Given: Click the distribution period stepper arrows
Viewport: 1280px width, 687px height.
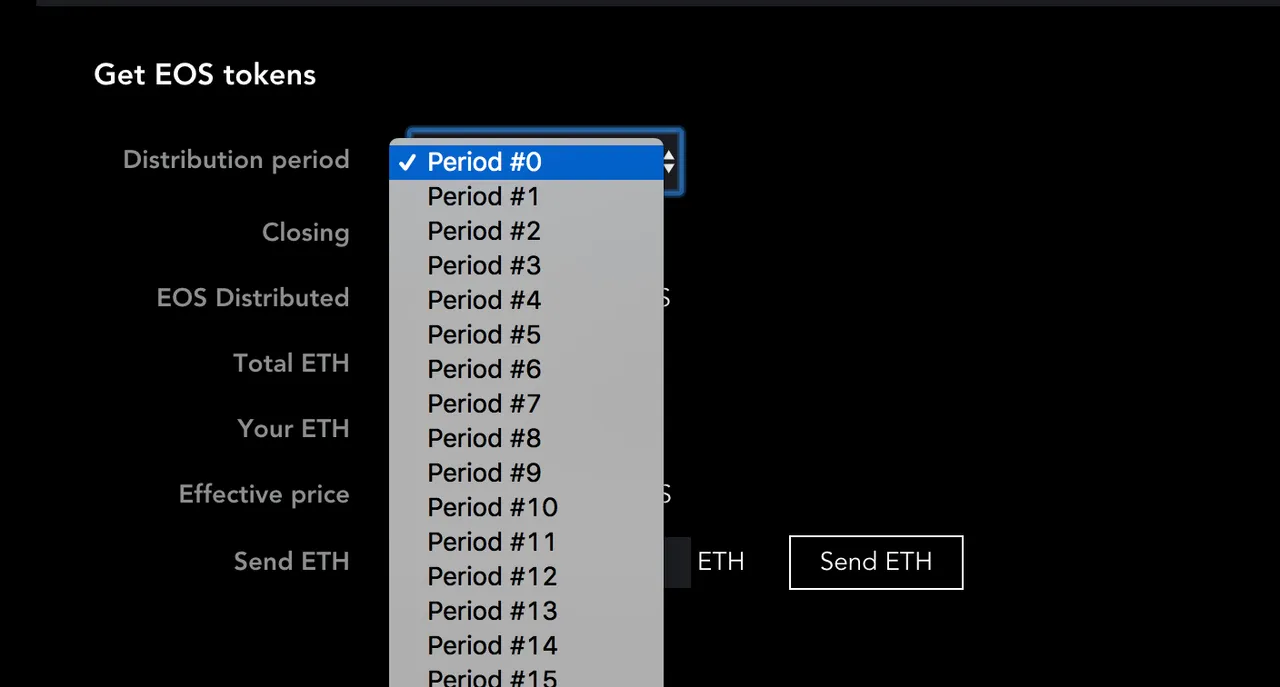Looking at the screenshot, I should [670, 161].
